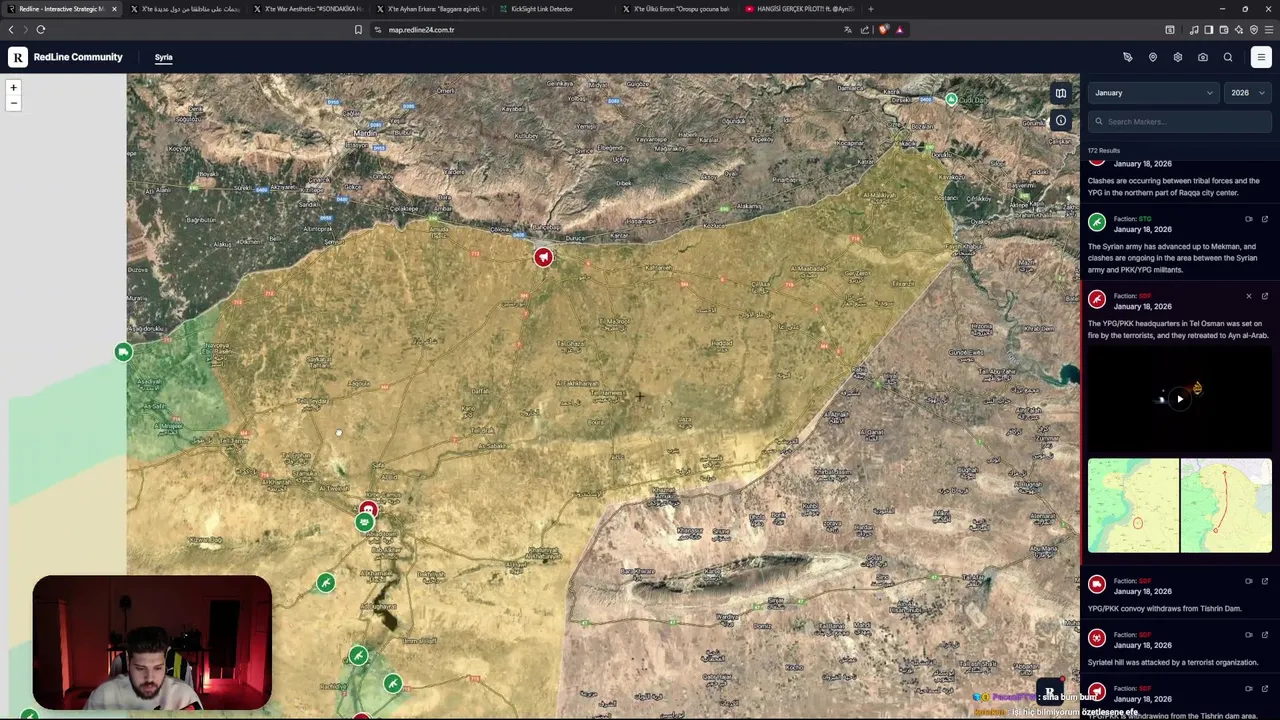This screenshot has height=720, width=1280.
Task: Open the location pin tool in header
Action: [x=1153, y=57]
